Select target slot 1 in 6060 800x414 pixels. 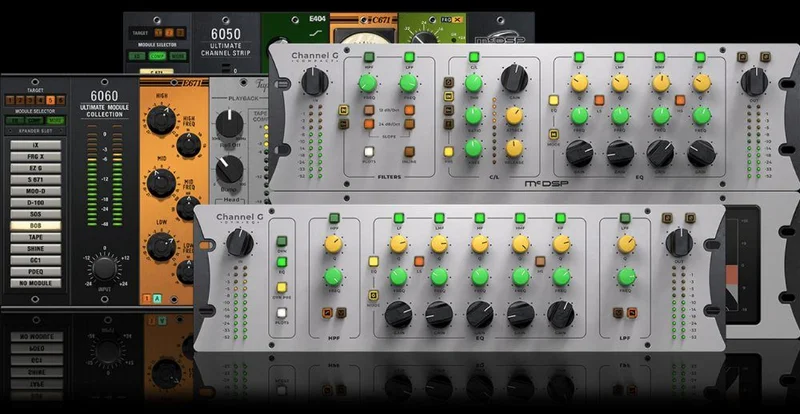coord(11,101)
